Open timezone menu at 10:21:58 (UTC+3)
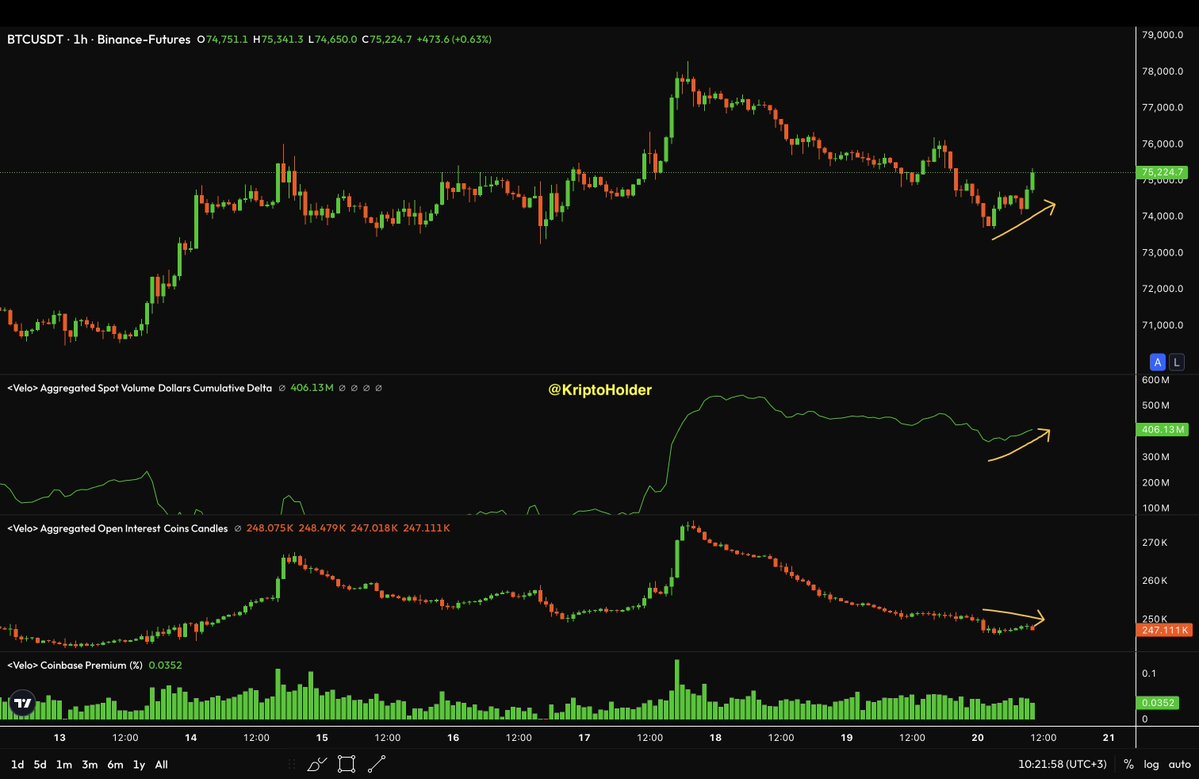The height and width of the screenshot is (779, 1199). click(x=1062, y=764)
